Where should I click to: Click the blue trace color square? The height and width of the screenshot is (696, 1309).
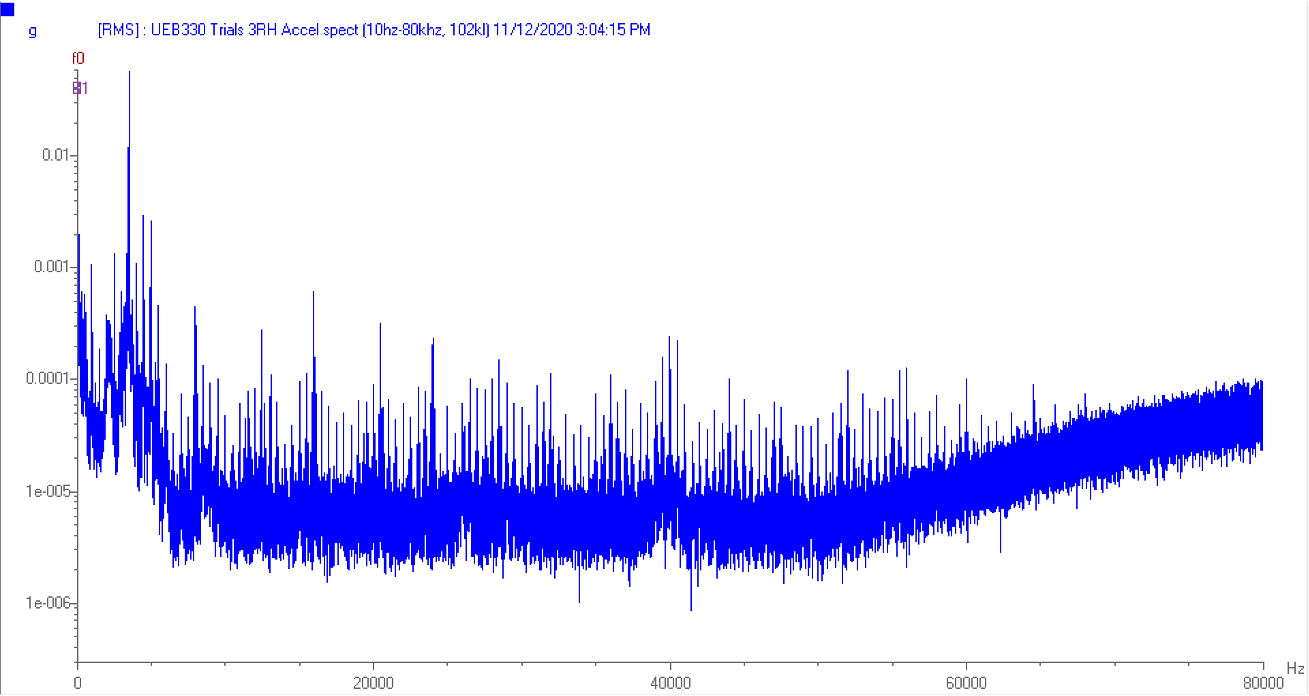point(7,10)
